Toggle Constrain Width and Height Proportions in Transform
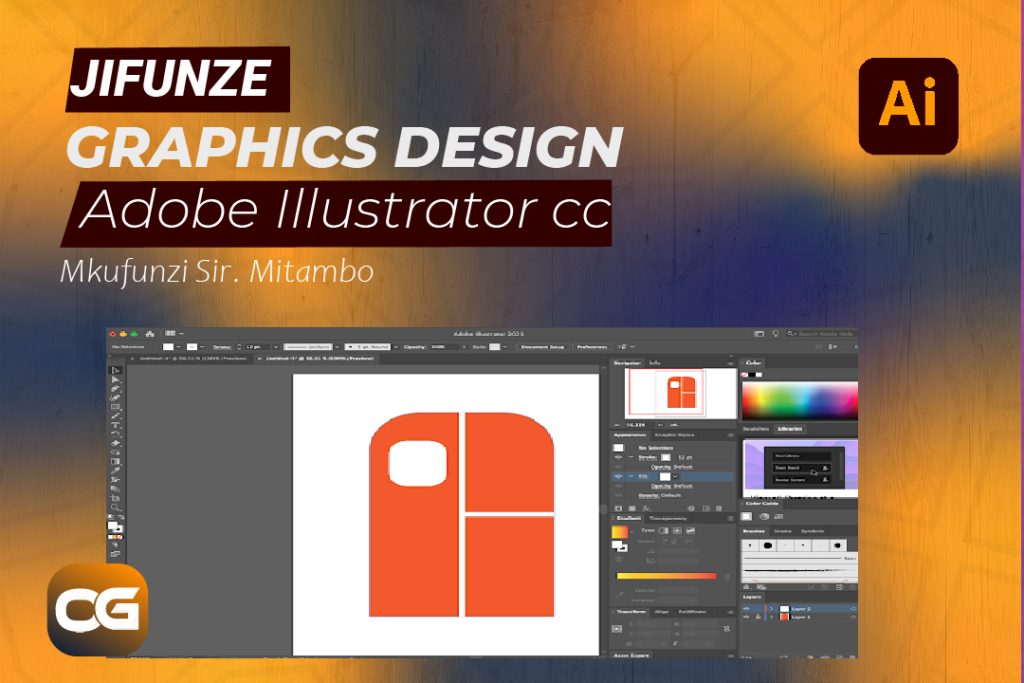 726,629
